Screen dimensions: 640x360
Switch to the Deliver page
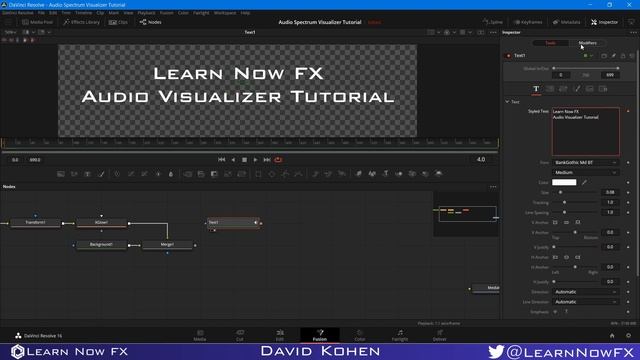(440, 335)
